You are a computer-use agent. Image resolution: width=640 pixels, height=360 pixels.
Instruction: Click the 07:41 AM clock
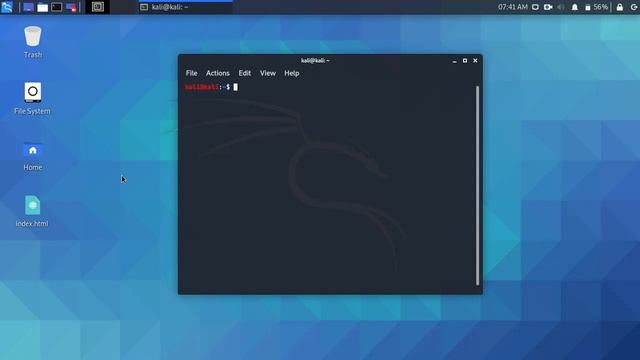[x=513, y=7]
